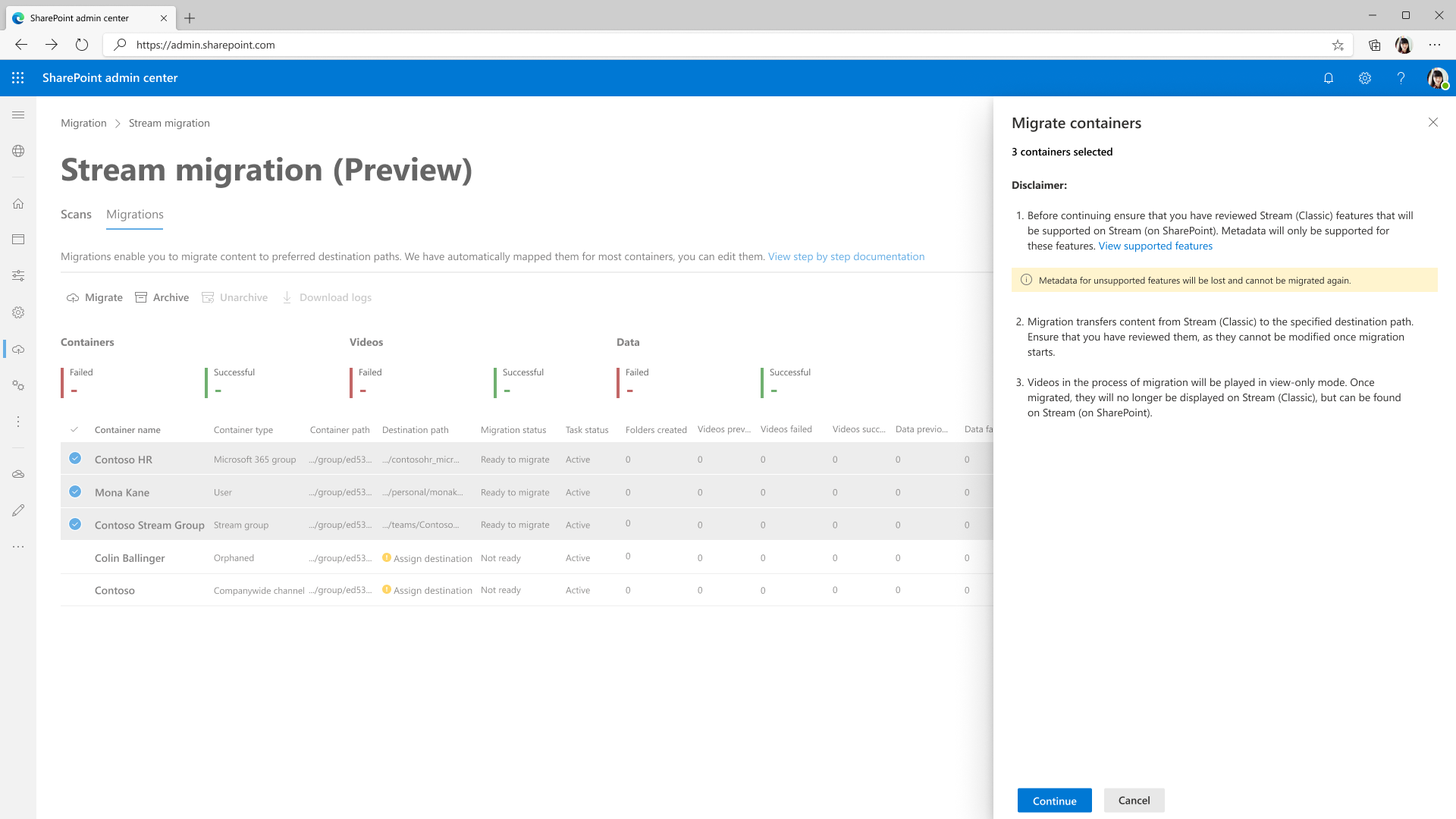This screenshot has width=1456, height=819.
Task: Click the settings gear icon
Action: point(1365,78)
